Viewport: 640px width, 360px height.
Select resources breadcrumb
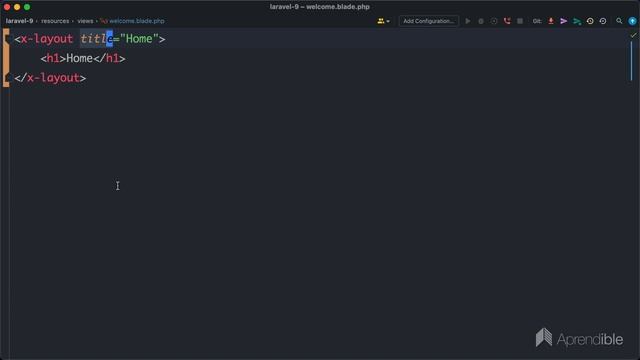coord(55,21)
